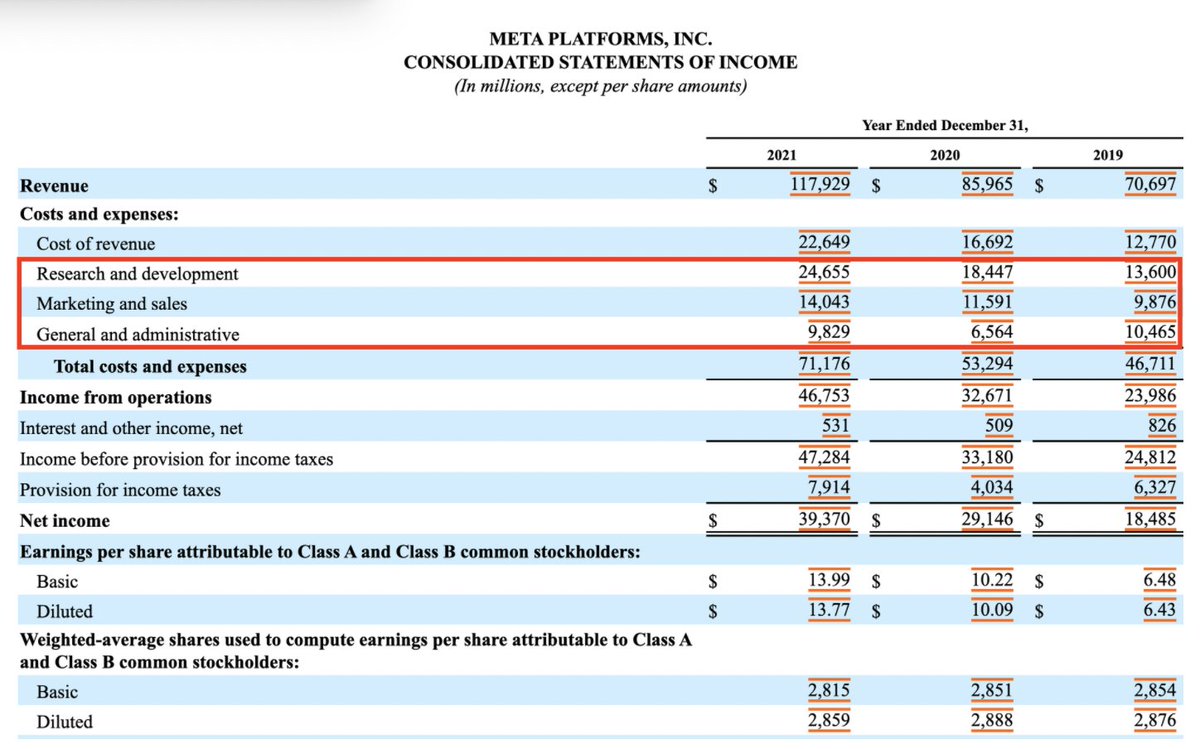Select 2021 basic shares 2,815
Image resolution: width=1200 pixels, height=749 pixels.
(x=828, y=691)
